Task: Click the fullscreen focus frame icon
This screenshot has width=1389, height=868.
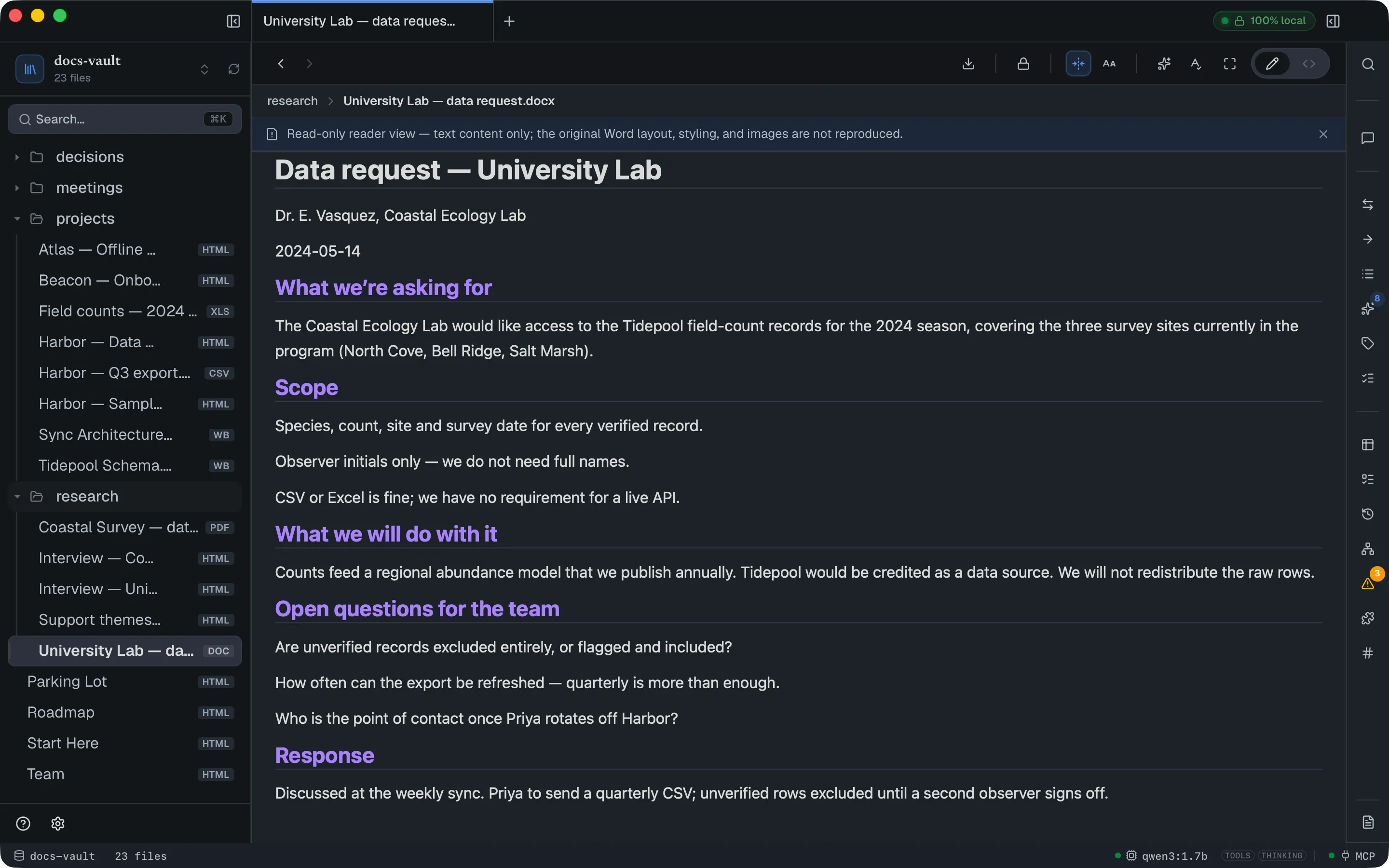Action: [1229, 64]
